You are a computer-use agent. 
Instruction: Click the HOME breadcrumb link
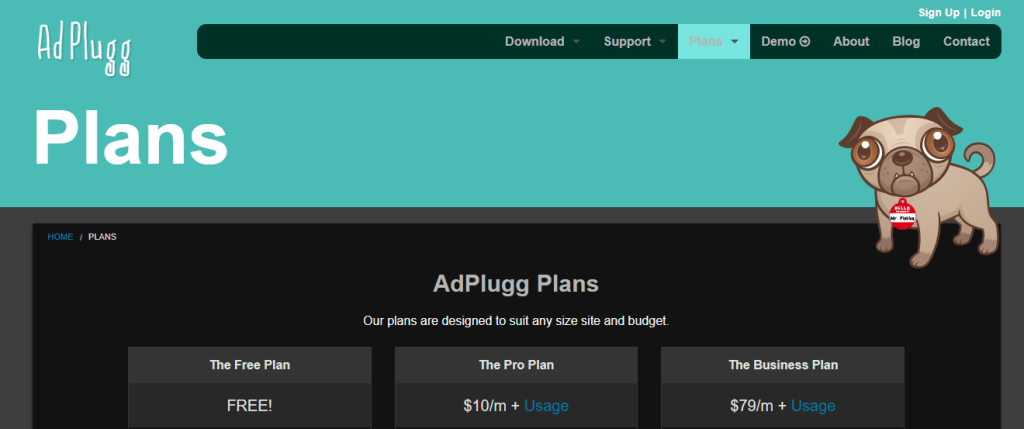60,237
